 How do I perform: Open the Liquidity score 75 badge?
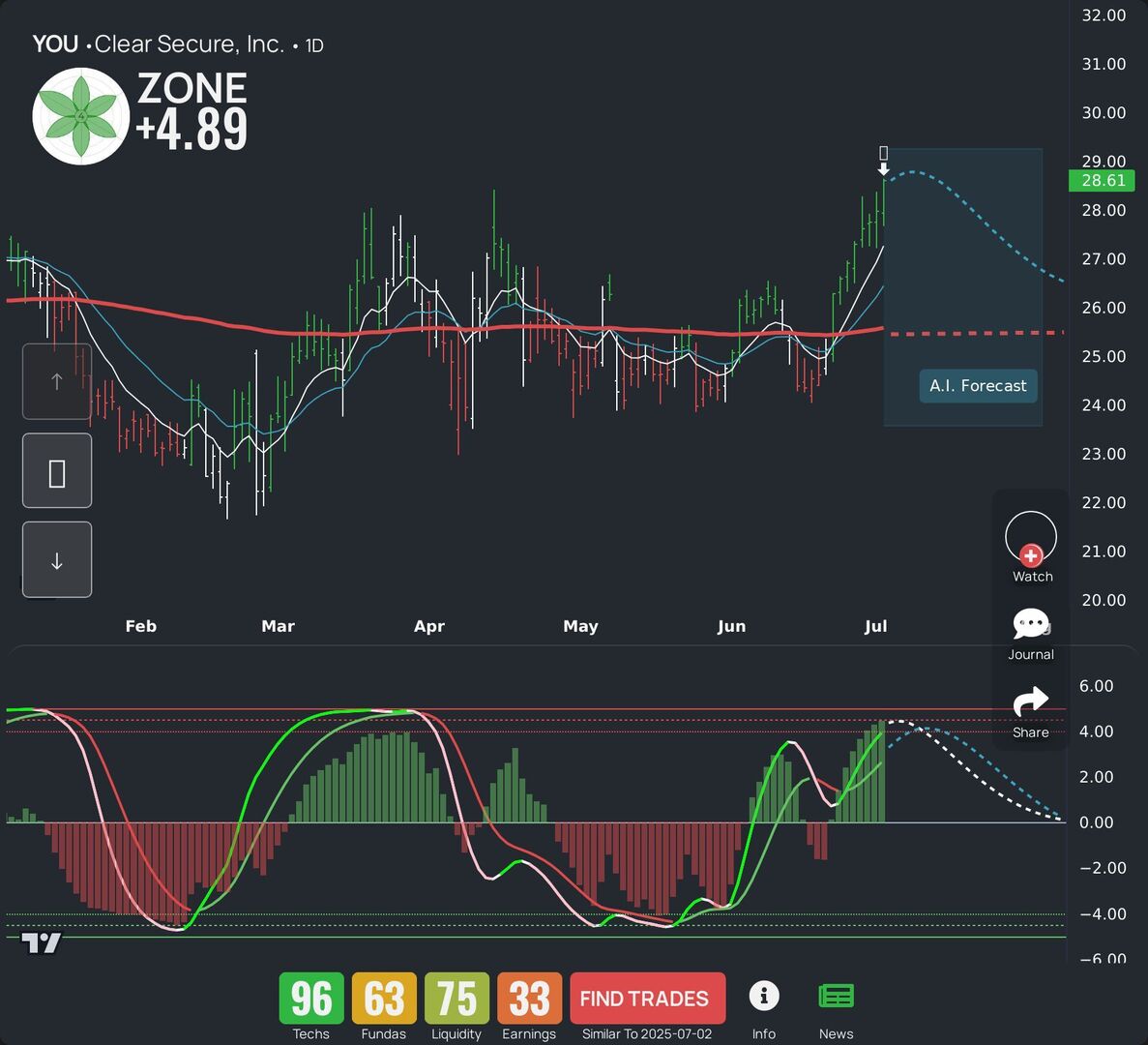point(456,998)
